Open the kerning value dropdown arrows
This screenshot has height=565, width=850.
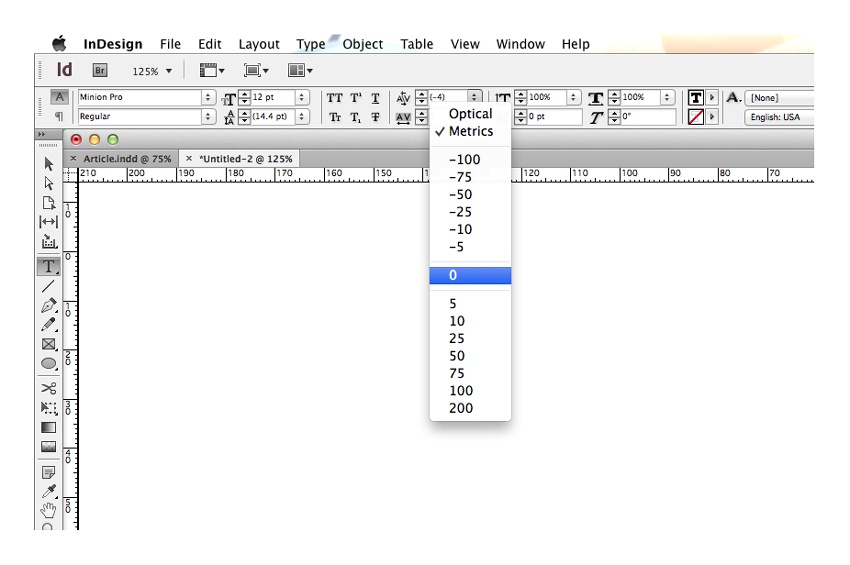click(x=474, y=97)
